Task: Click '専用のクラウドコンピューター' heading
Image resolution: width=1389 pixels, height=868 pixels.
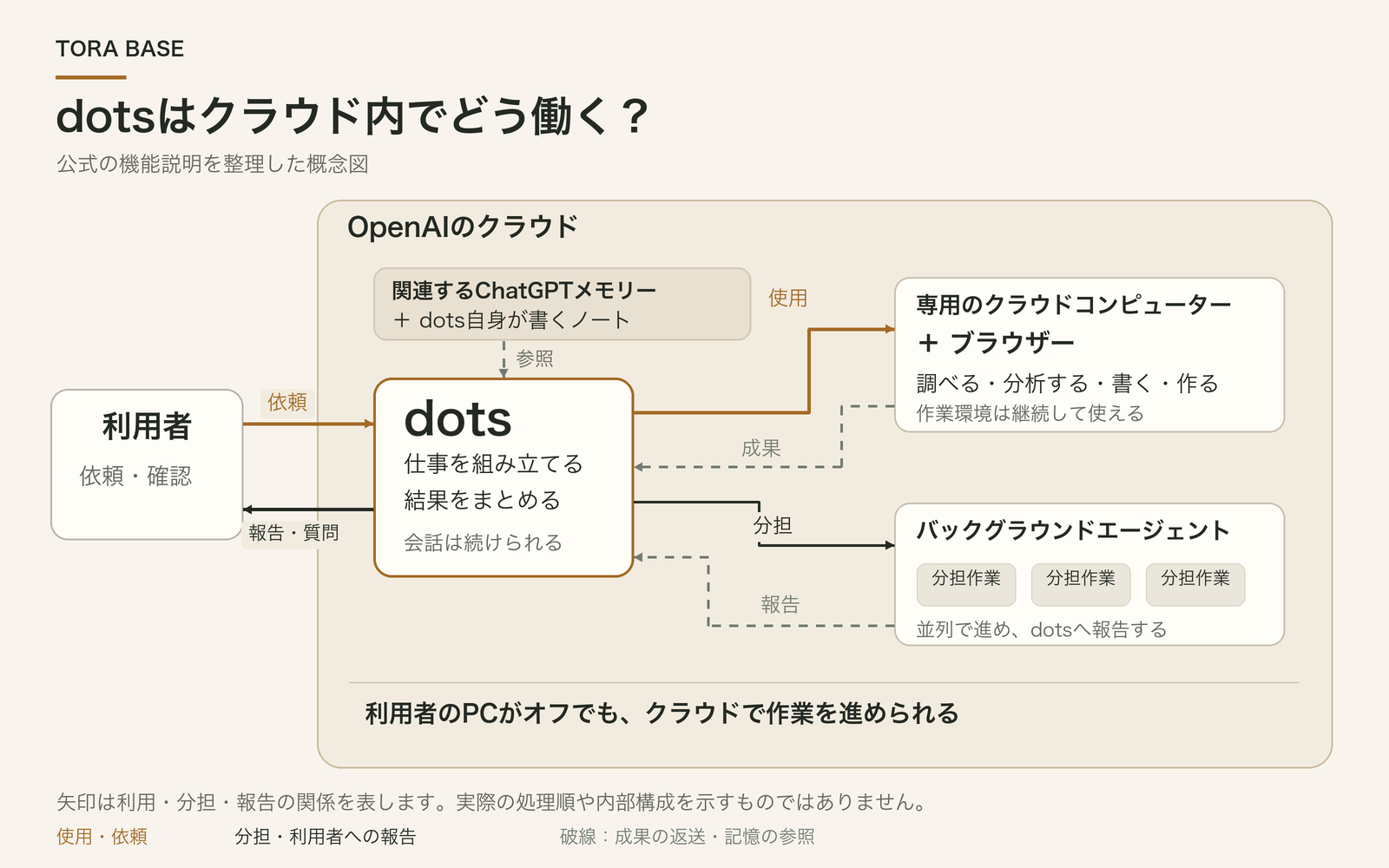Action: [x=1074, y=305]
